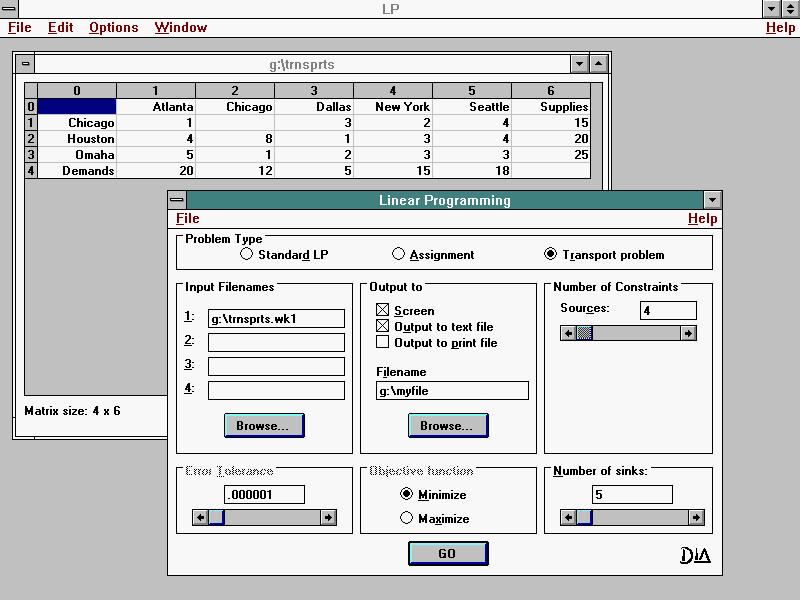Image resolution: width=800 pixels, height=600 pixels.
Task: Click the output Filename text field
Action: pos(452,391)
